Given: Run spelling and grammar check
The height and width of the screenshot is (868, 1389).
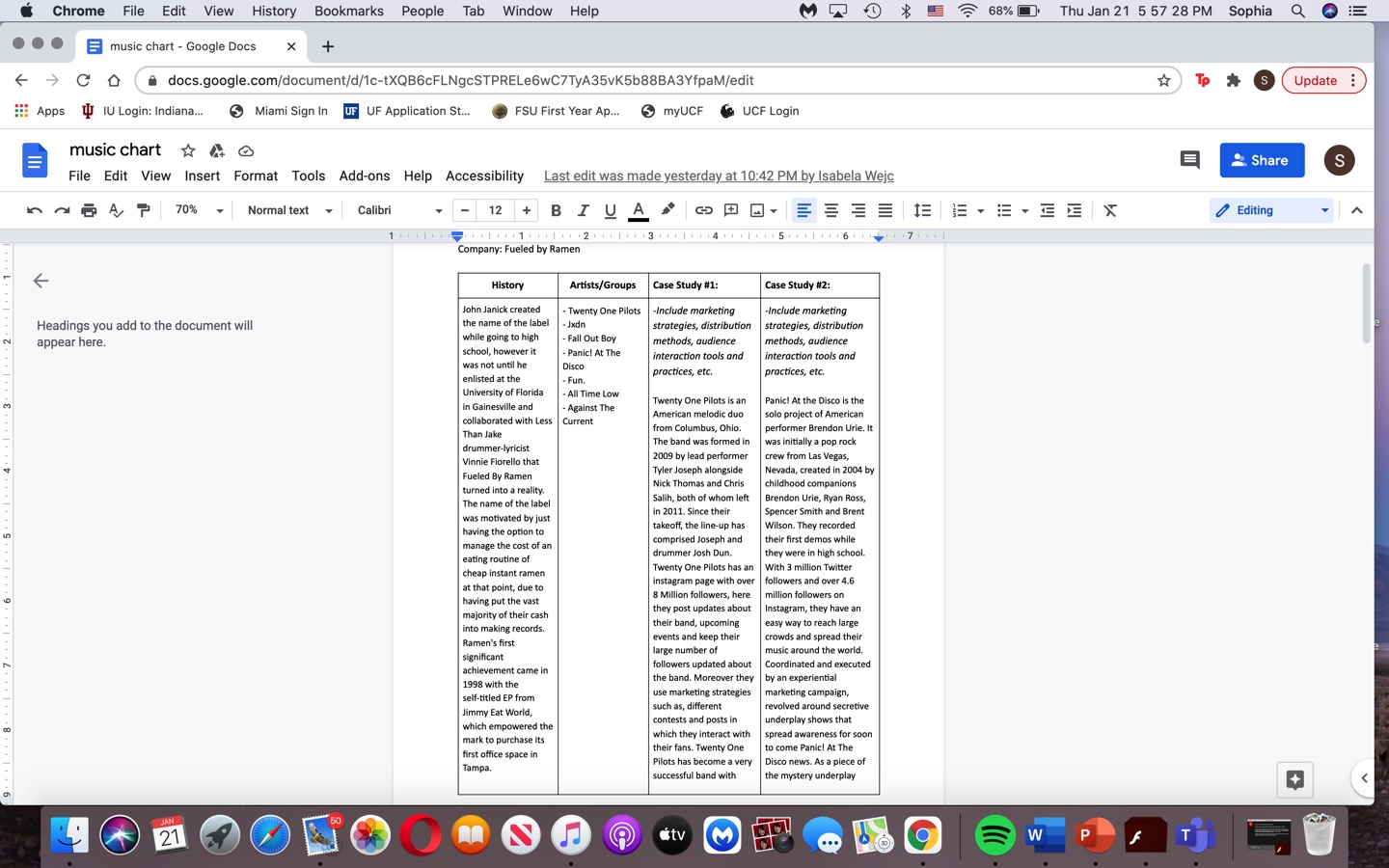Looking at the screenshot, I should click(x=116, y=210).
